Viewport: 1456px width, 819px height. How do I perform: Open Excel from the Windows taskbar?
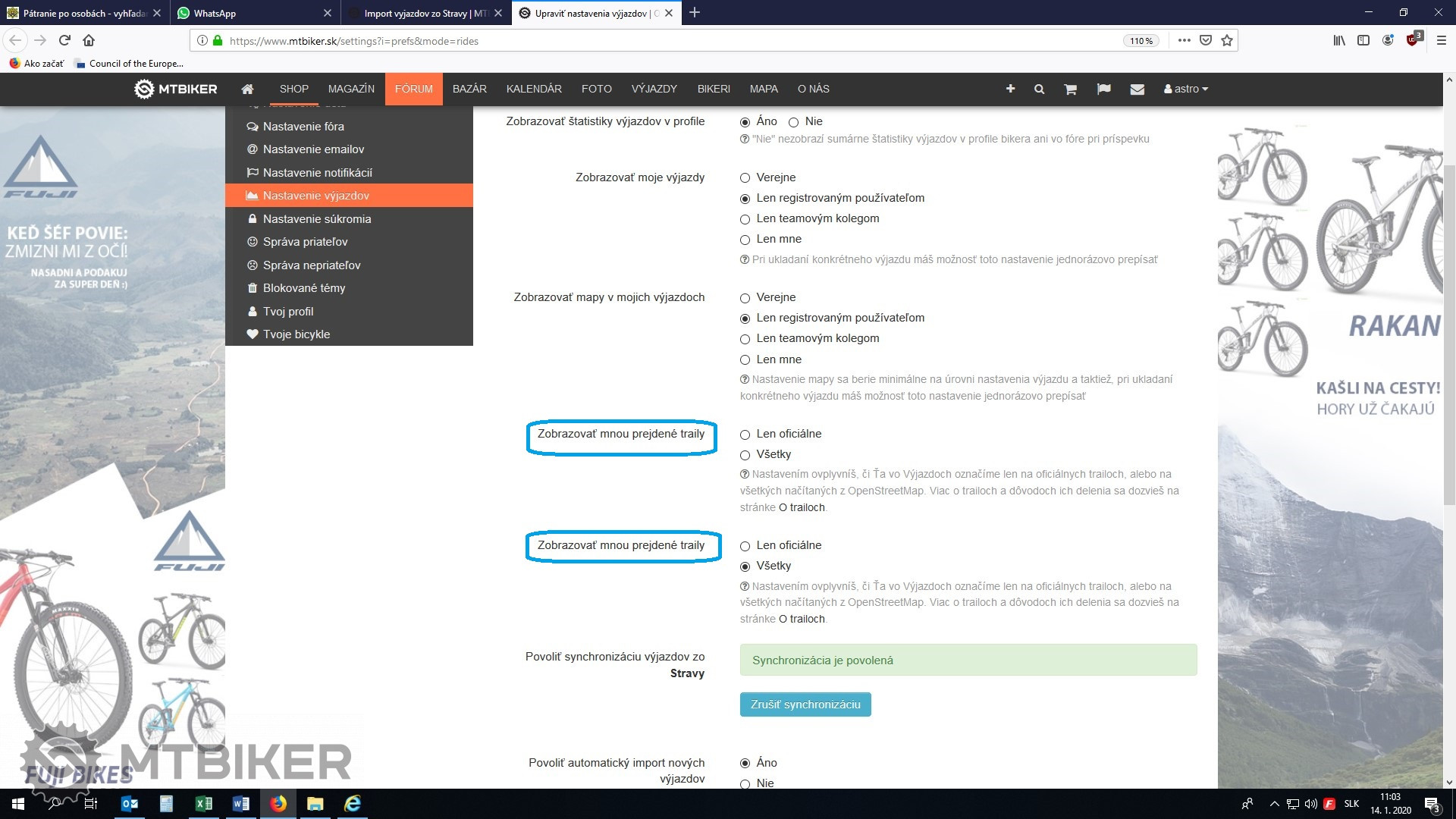click(203, 804)
